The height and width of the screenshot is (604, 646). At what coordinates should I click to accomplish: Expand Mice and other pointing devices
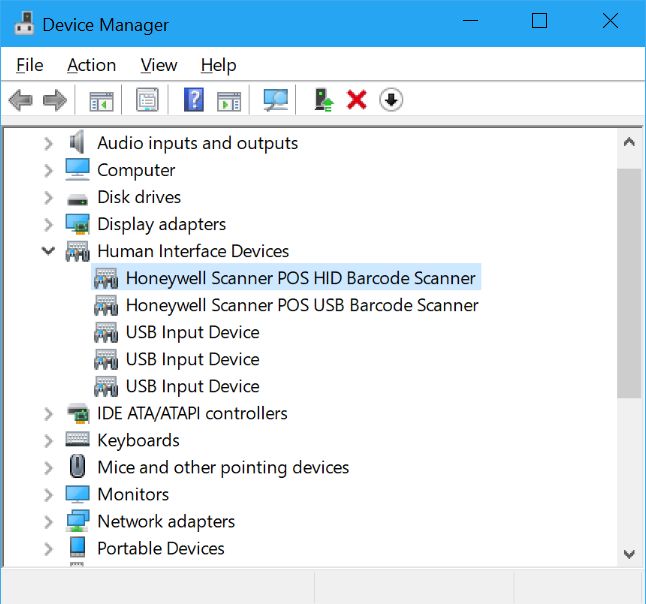(48, 468)
